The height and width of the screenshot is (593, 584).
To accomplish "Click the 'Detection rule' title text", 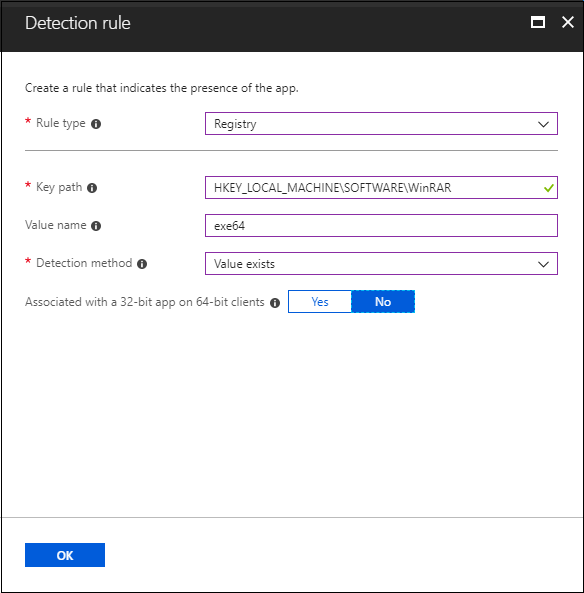I will point(78,23).
